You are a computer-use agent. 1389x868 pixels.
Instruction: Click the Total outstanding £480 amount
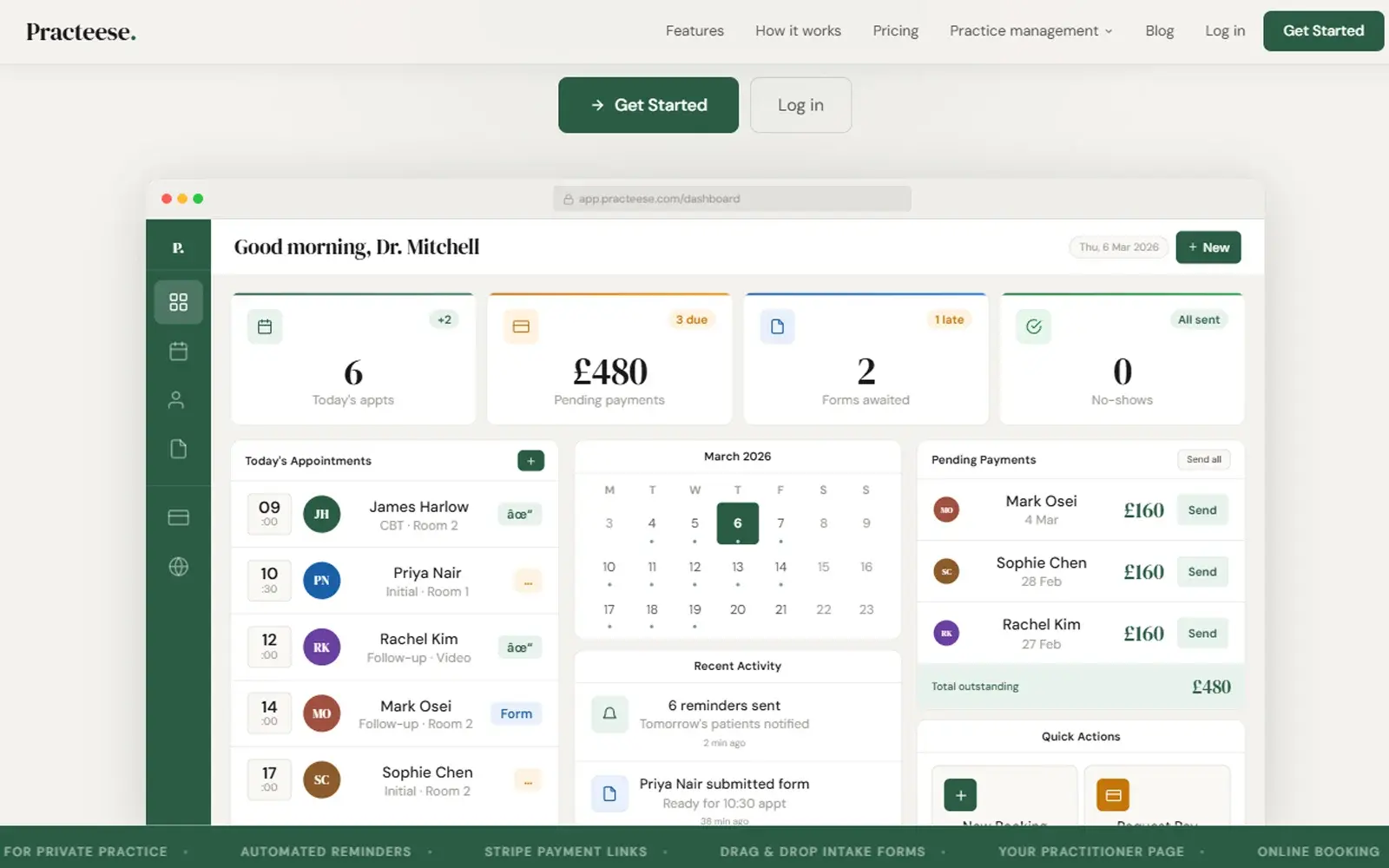[x=1211, y=687]
